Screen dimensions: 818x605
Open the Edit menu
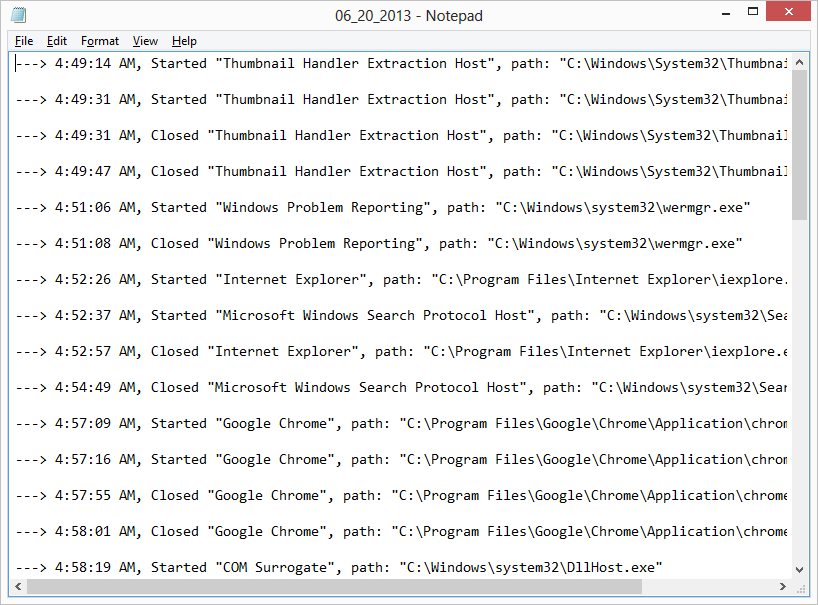56,41
